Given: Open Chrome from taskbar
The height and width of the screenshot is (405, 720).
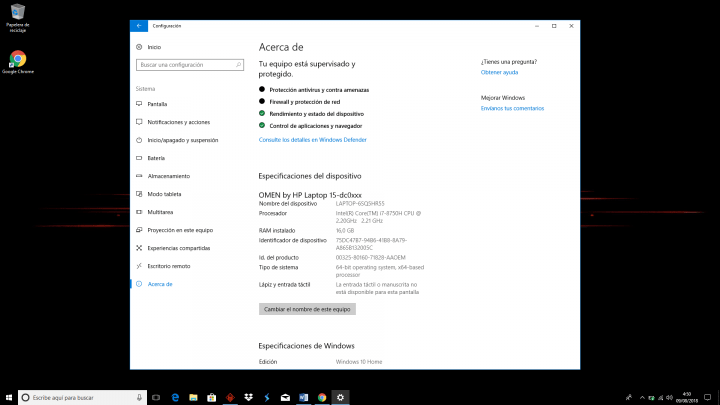Looking at the screenshot, I should pos(322,397).
